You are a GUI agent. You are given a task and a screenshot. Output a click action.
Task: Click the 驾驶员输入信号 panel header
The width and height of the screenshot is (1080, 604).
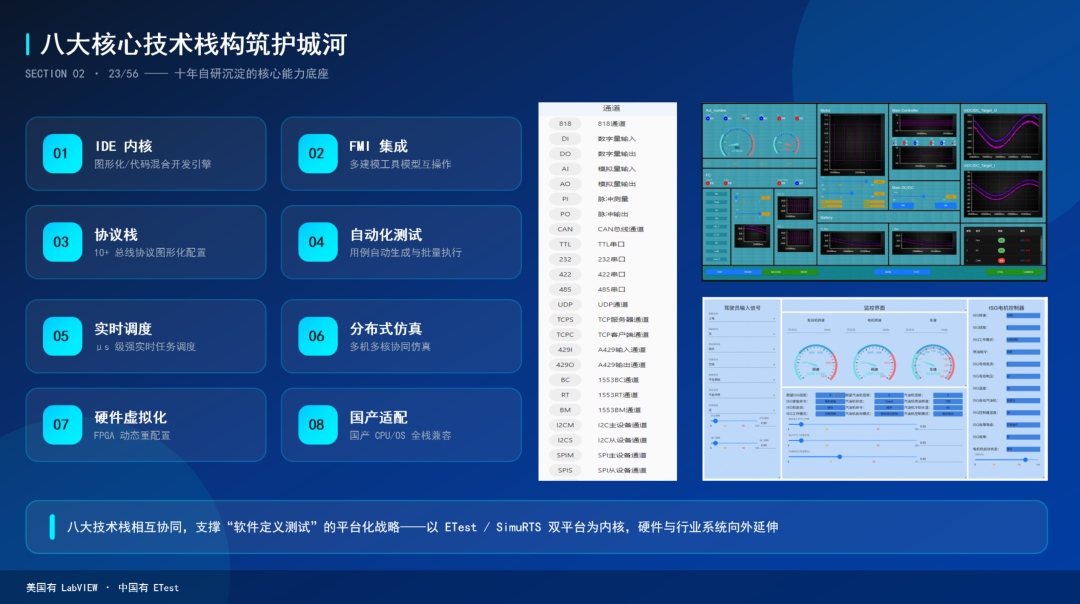click(x=742, y=308)
